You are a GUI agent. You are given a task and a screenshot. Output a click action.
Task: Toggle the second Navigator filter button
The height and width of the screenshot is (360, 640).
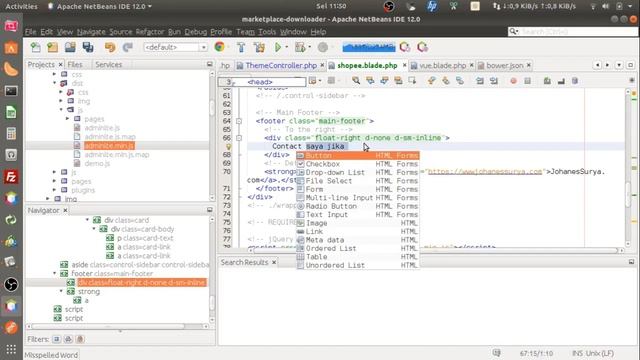[x=68, y=339]
